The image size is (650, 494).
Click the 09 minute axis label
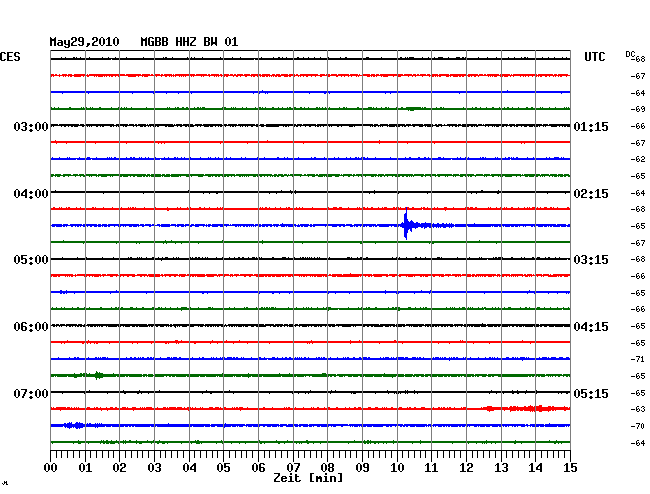click(x=362, y=468)
